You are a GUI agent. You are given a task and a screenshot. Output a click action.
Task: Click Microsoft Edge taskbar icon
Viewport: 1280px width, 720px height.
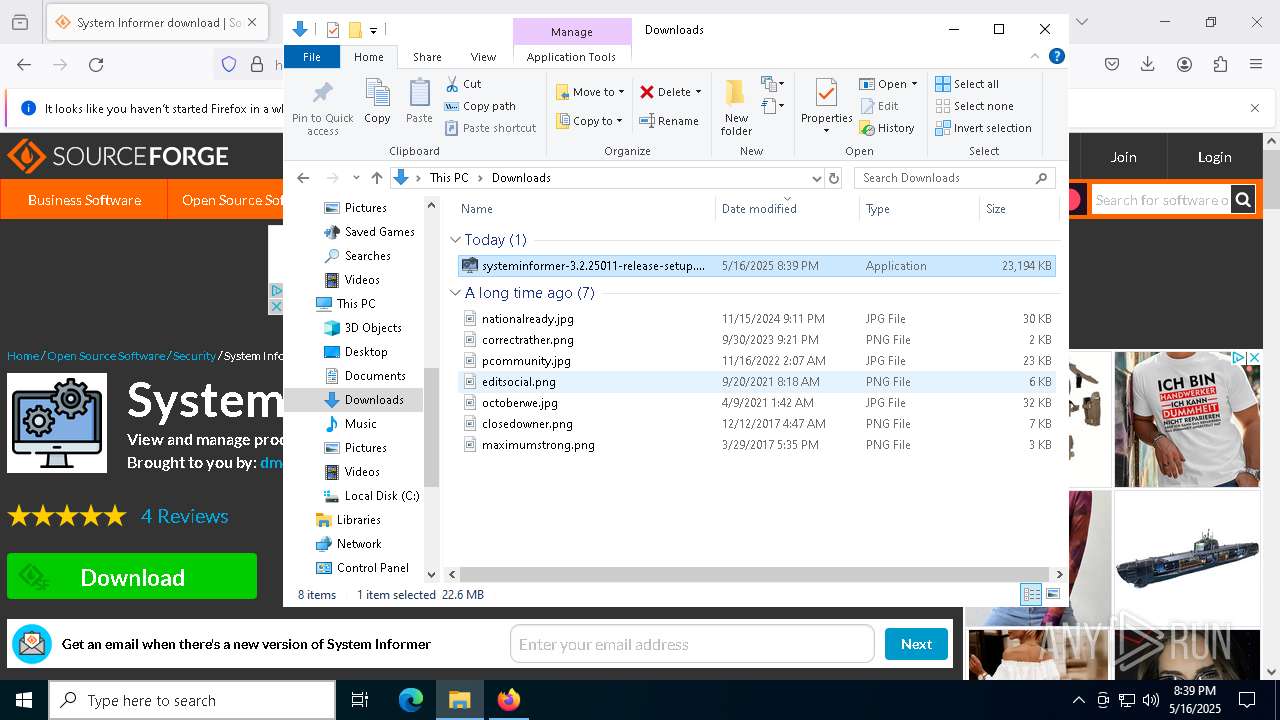pos(411,700)
